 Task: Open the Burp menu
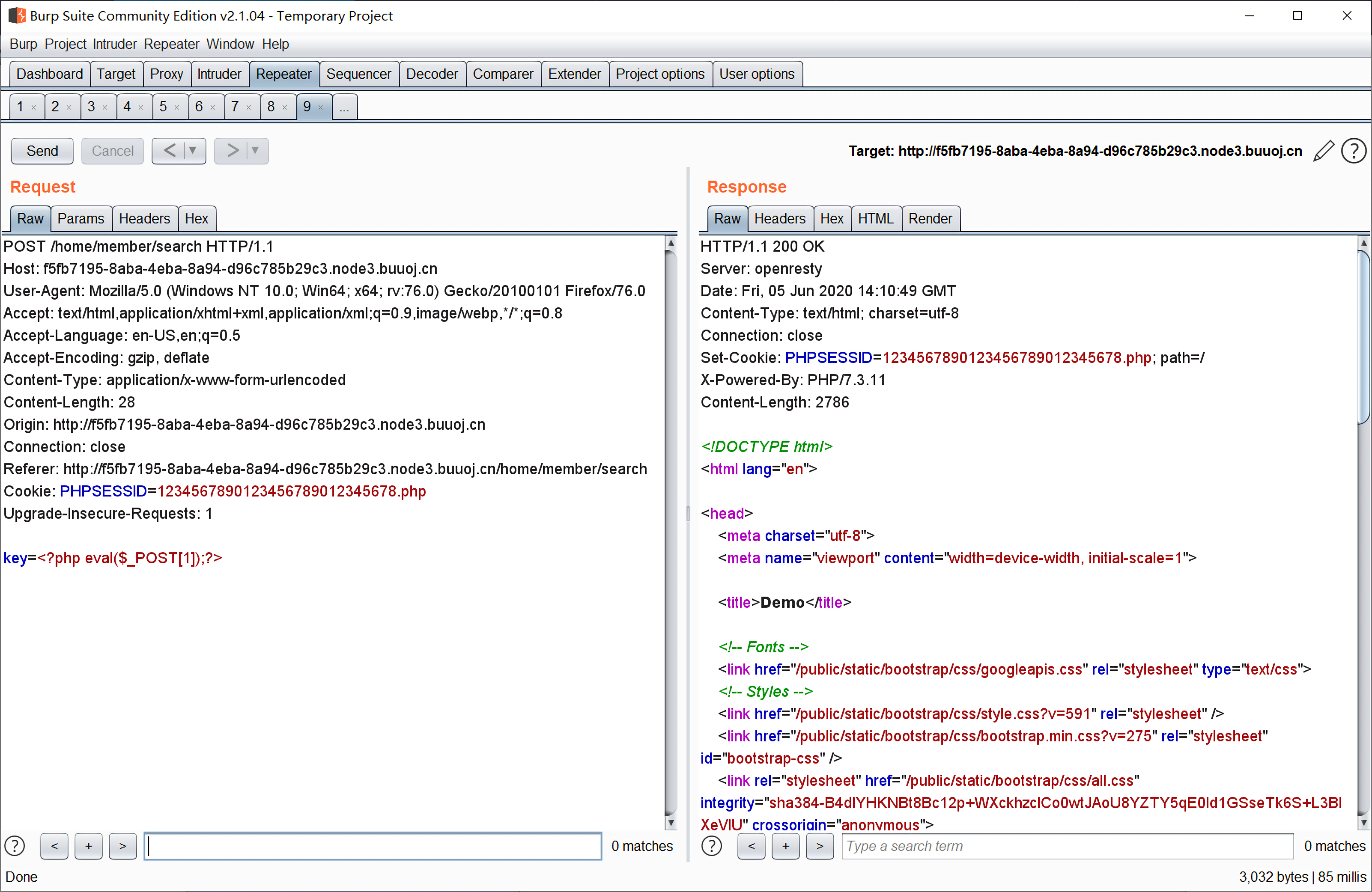(x=23, y=44)
